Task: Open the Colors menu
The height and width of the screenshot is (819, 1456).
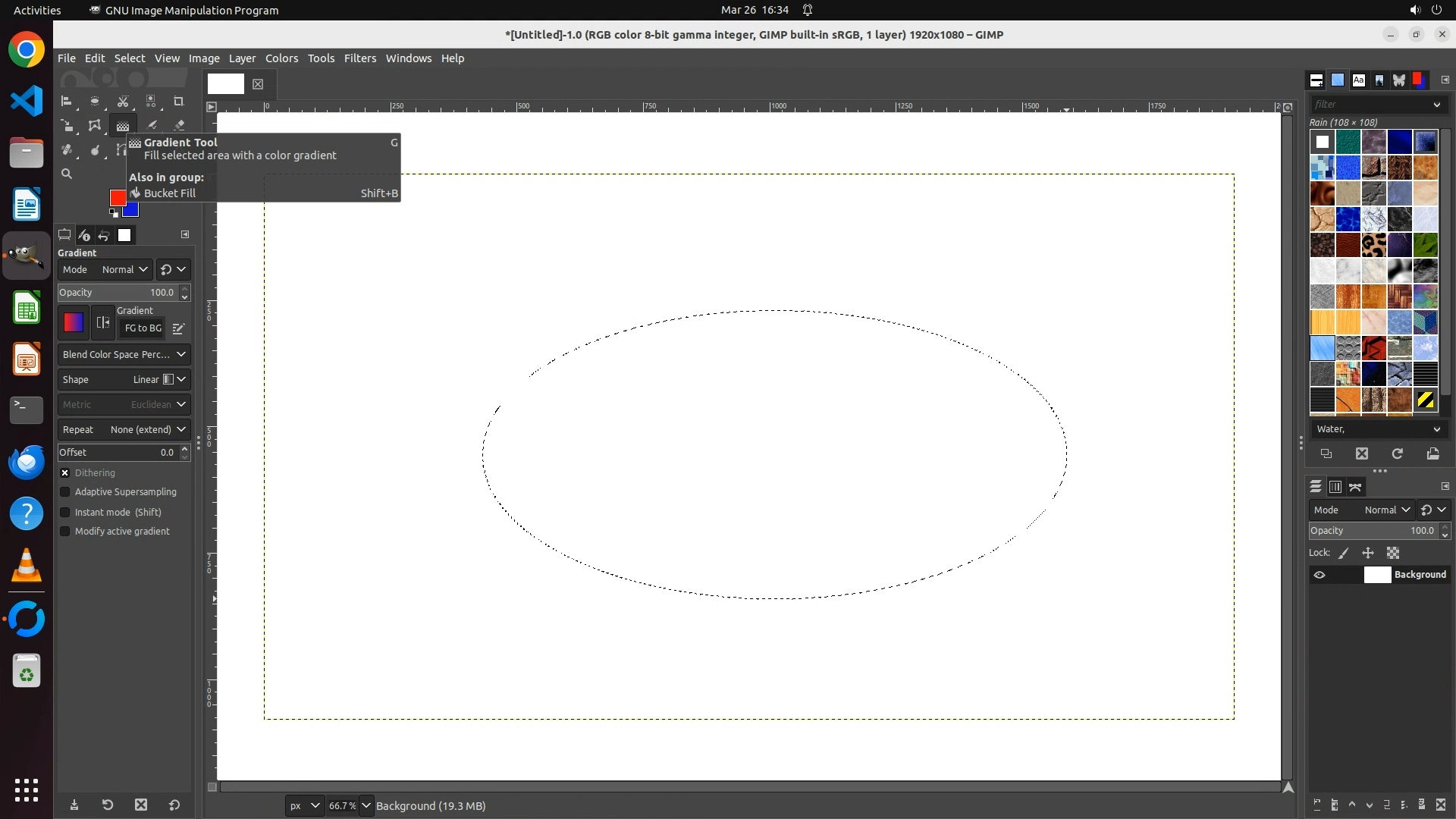Action: pyautogui.click(x=281, y=58)
